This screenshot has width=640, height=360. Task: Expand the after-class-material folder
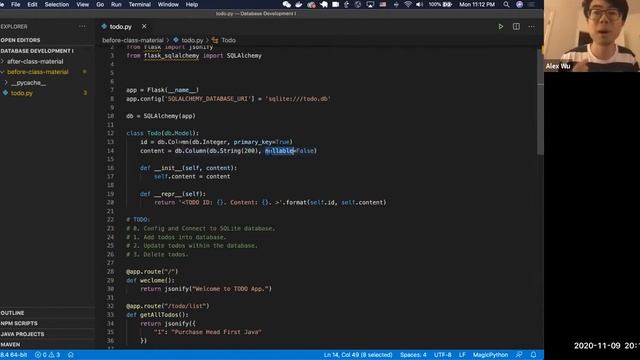point(35,61)
